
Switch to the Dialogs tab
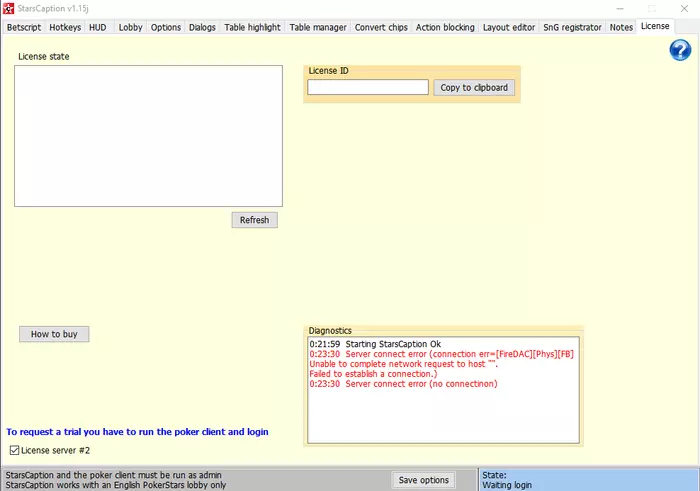point(202,27)
